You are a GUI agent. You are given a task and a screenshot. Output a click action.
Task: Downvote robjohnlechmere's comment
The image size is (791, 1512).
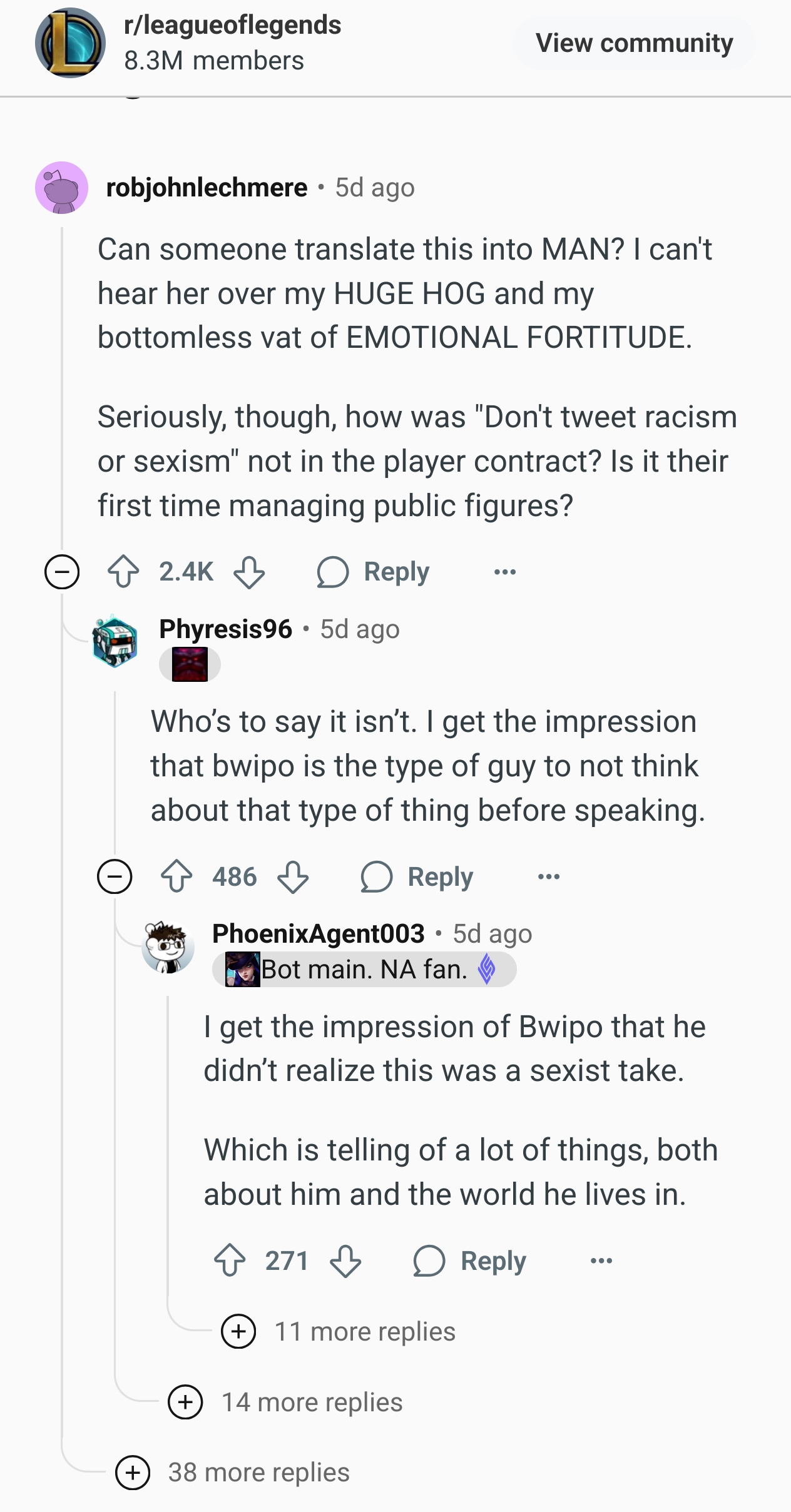(249, 572)
